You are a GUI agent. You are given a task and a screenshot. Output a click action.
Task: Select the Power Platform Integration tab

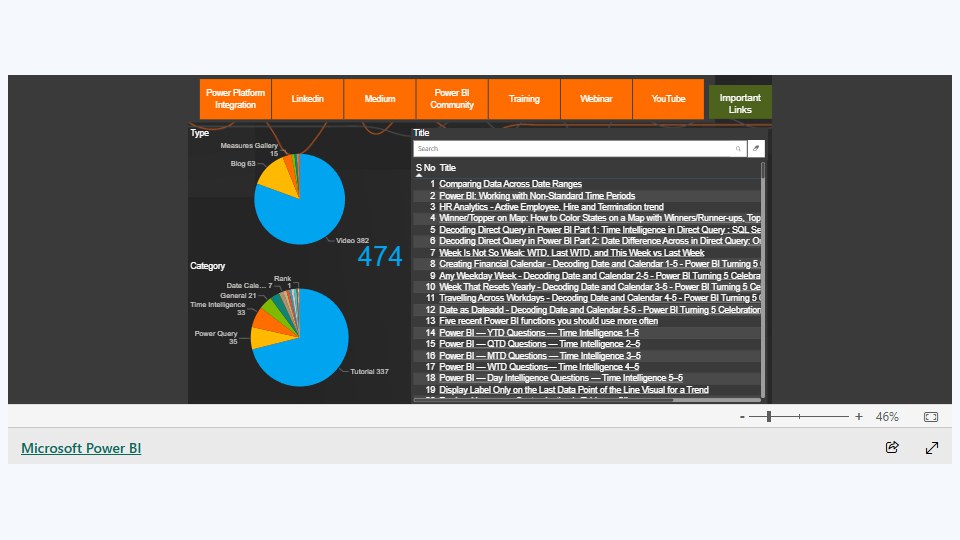click(235, 99)
